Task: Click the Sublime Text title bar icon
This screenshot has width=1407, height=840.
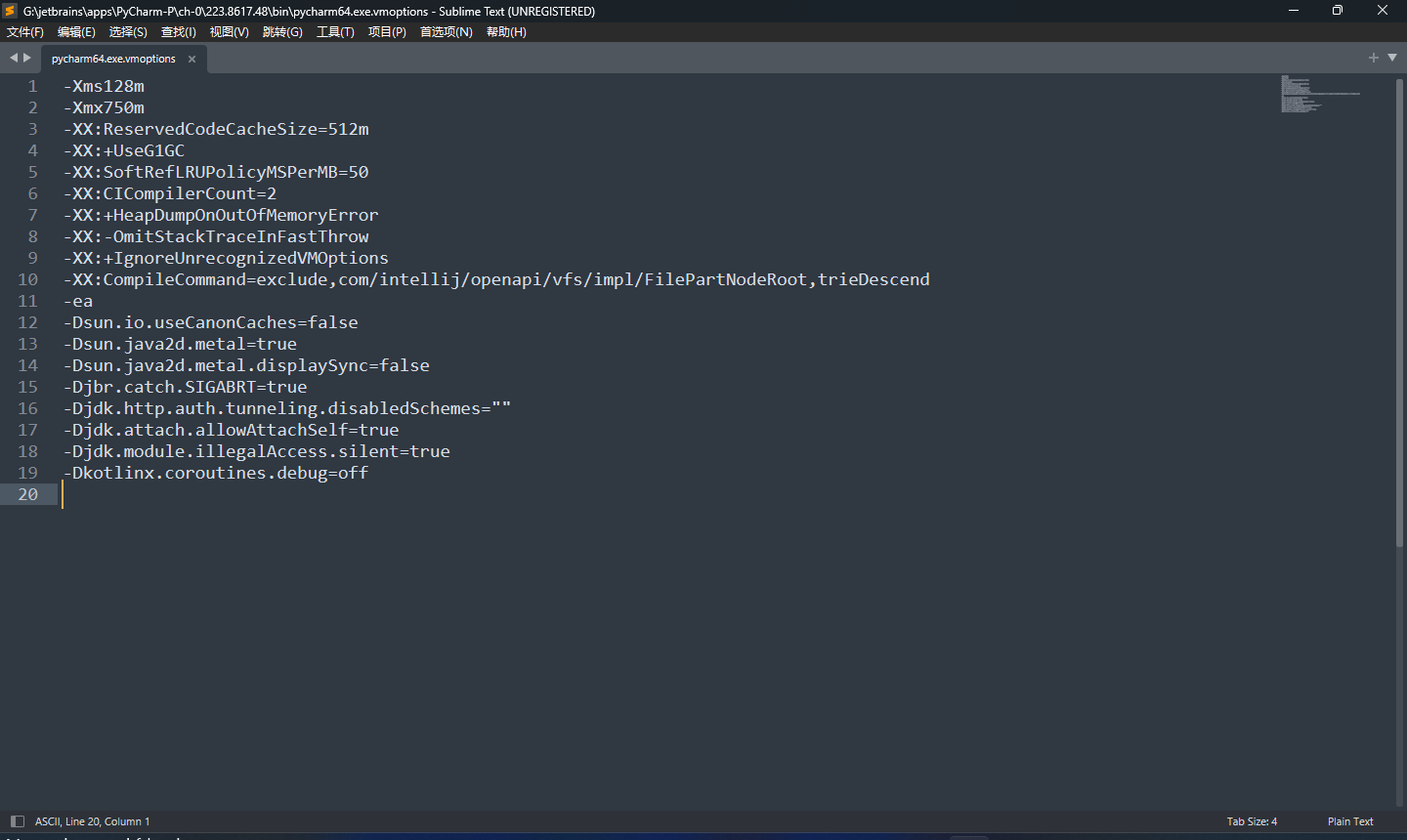Action: (11, 11)
